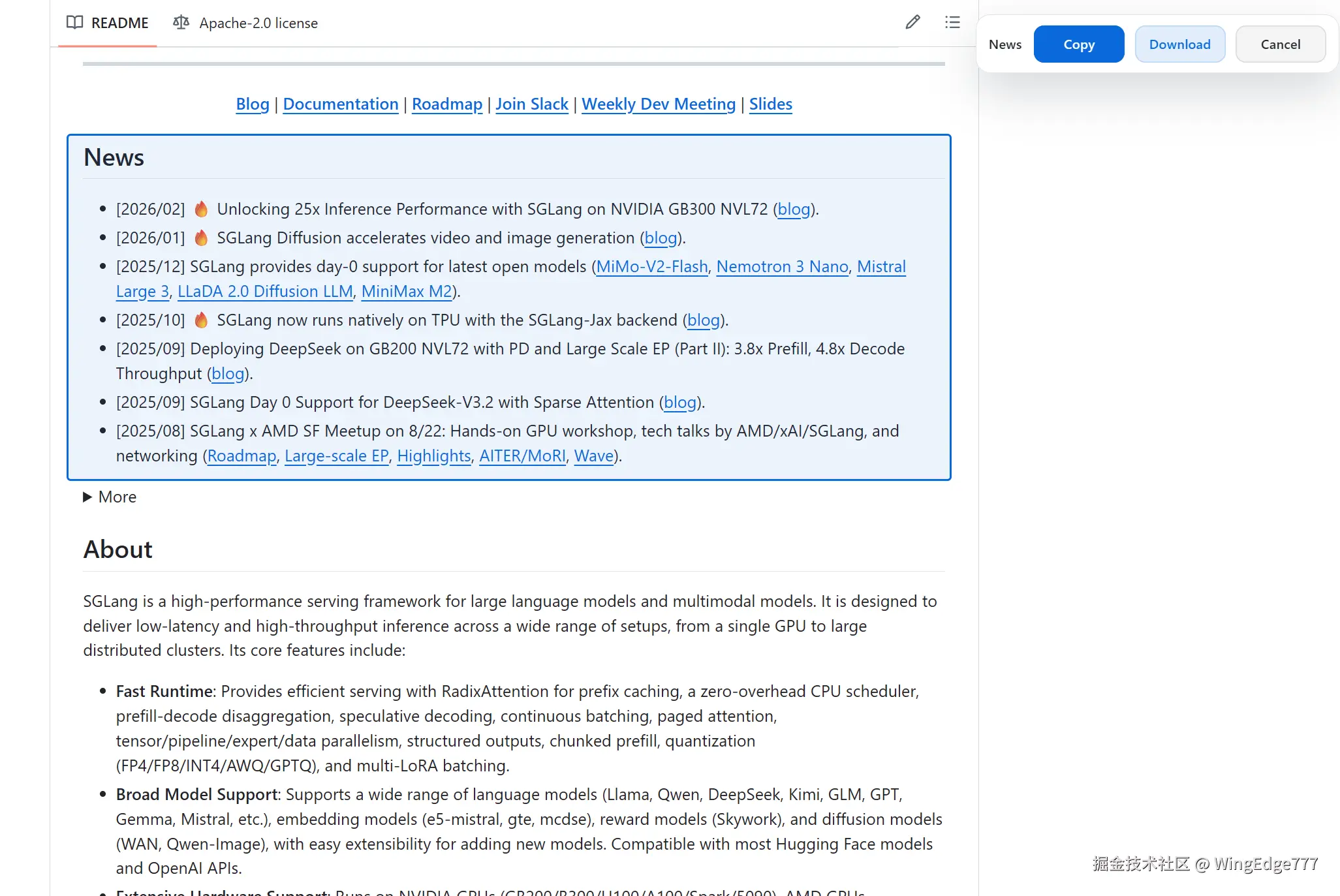Viewport: 1340px width, 896px height.
Task: Open blog link for SGLang-Jax TPU news
Action: click(x=704, y=320)
